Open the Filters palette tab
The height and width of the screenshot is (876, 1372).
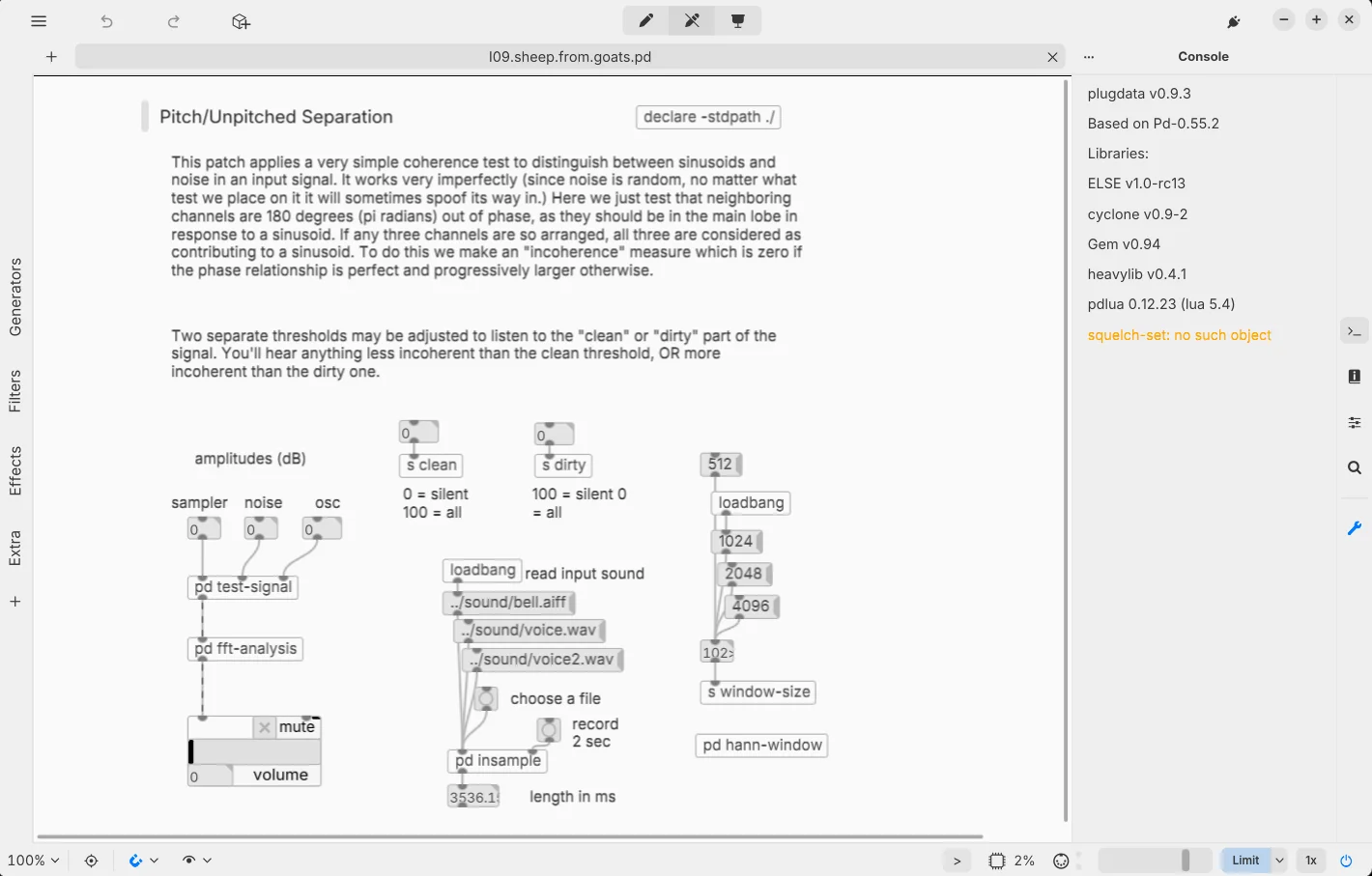pyautogui.click(x=15, y=390)
